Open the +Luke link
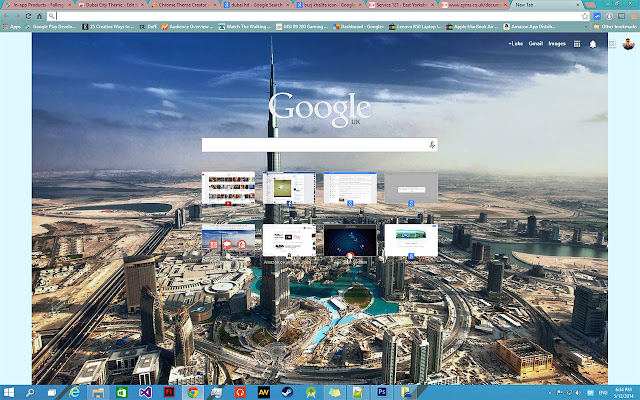Image resolution: width=640 pixels, height=400 pixels. 516,43
